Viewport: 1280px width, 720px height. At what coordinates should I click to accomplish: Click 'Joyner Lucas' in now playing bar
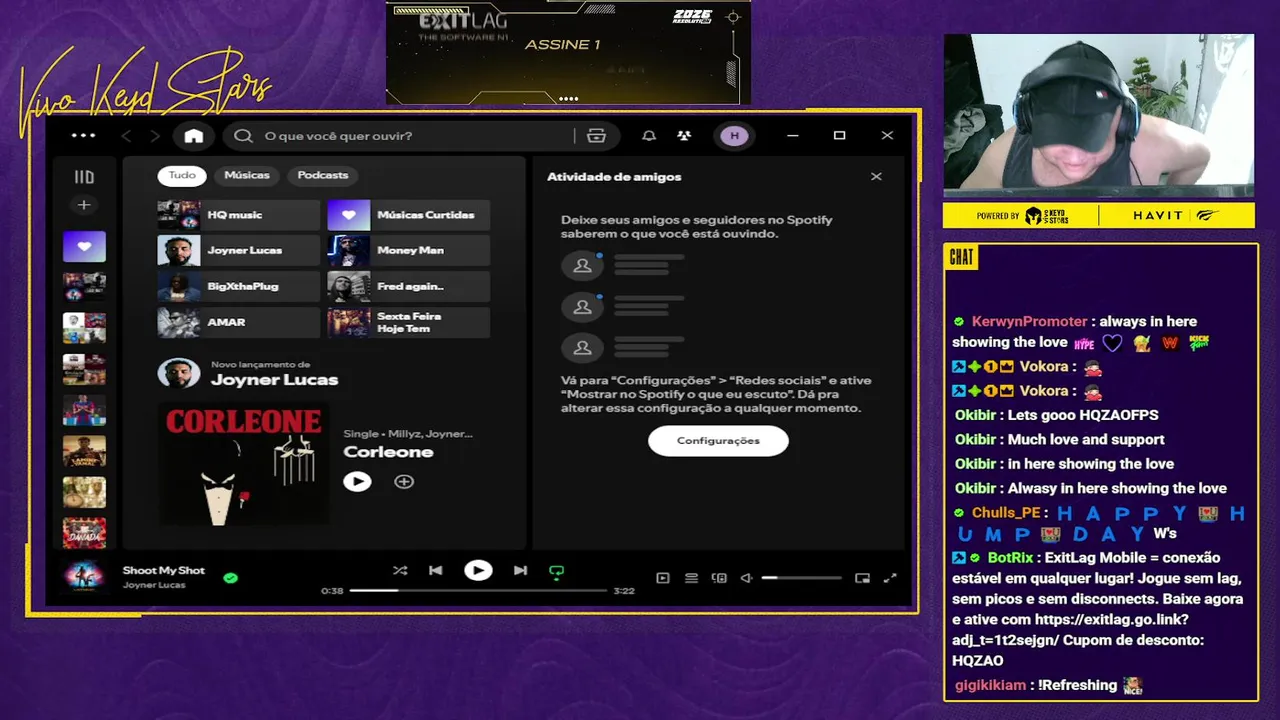click(x=154, y=585)
